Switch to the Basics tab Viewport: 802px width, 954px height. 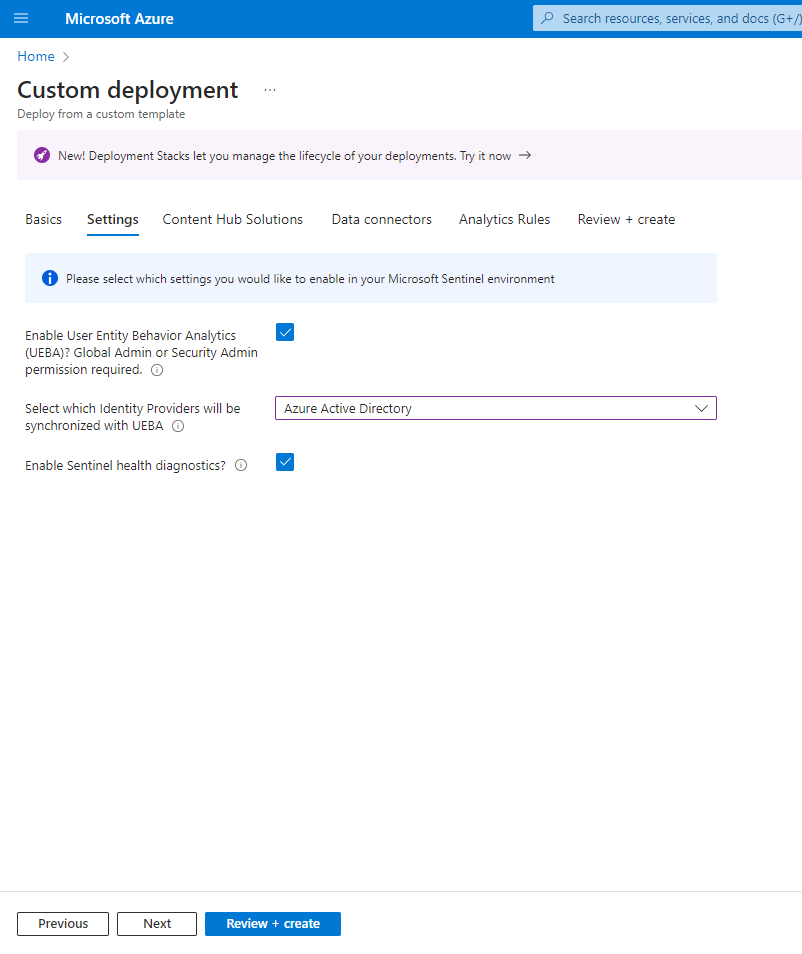coord(43,220)
